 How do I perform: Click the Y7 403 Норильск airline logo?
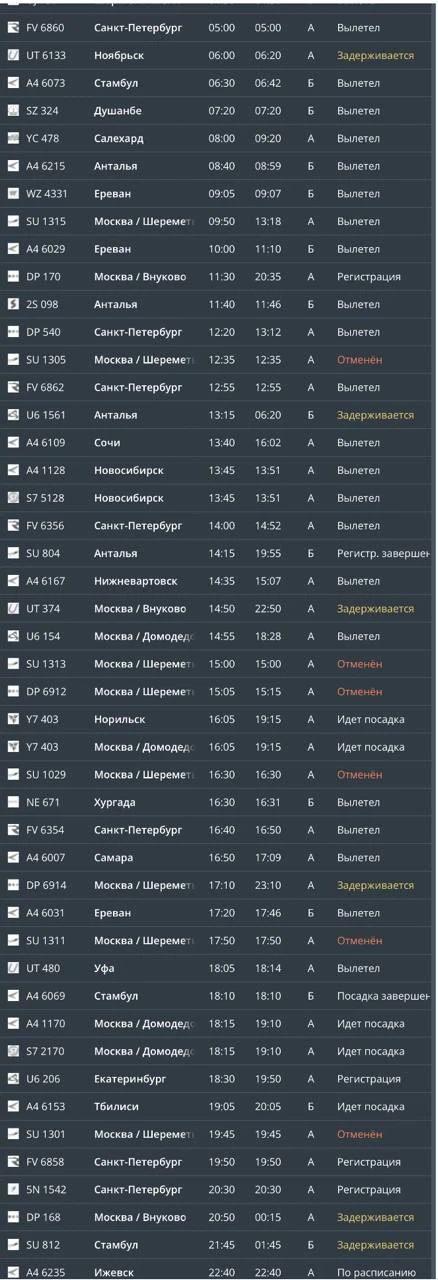pyautogui.click(x=13, y=719)
